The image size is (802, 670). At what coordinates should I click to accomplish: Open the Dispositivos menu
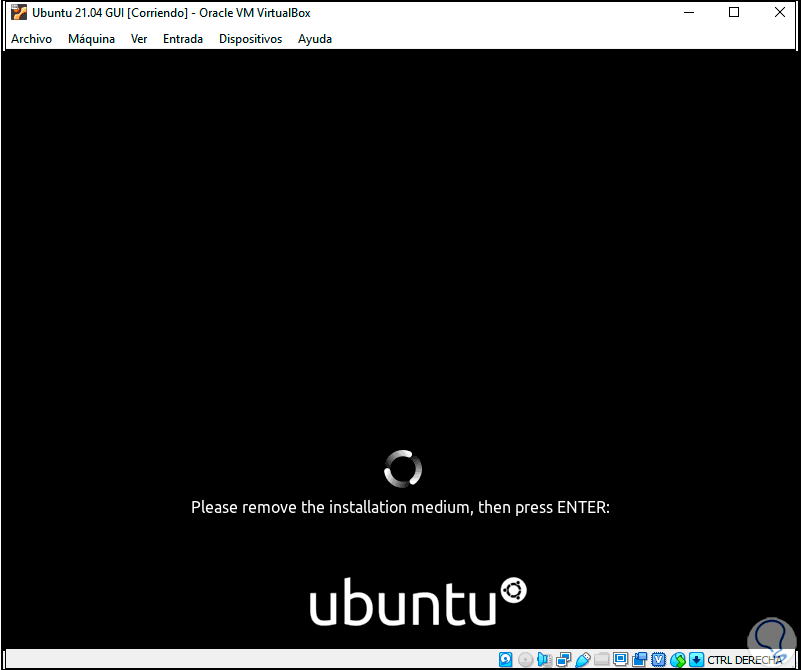(x=250, y=39)
